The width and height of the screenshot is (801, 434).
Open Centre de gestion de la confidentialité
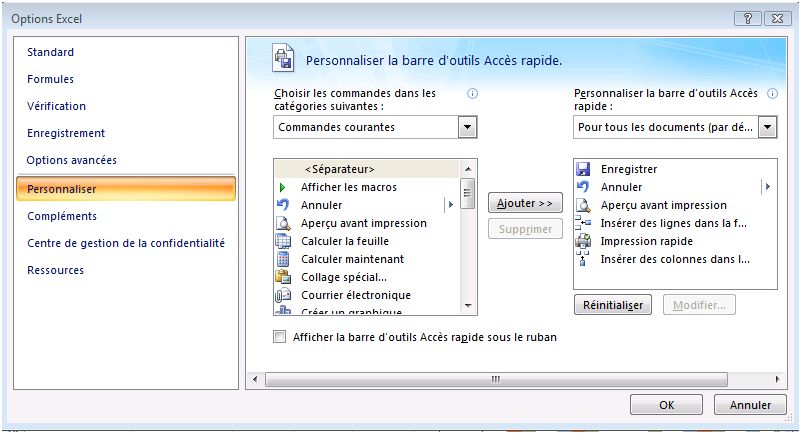tap(126, 243)
